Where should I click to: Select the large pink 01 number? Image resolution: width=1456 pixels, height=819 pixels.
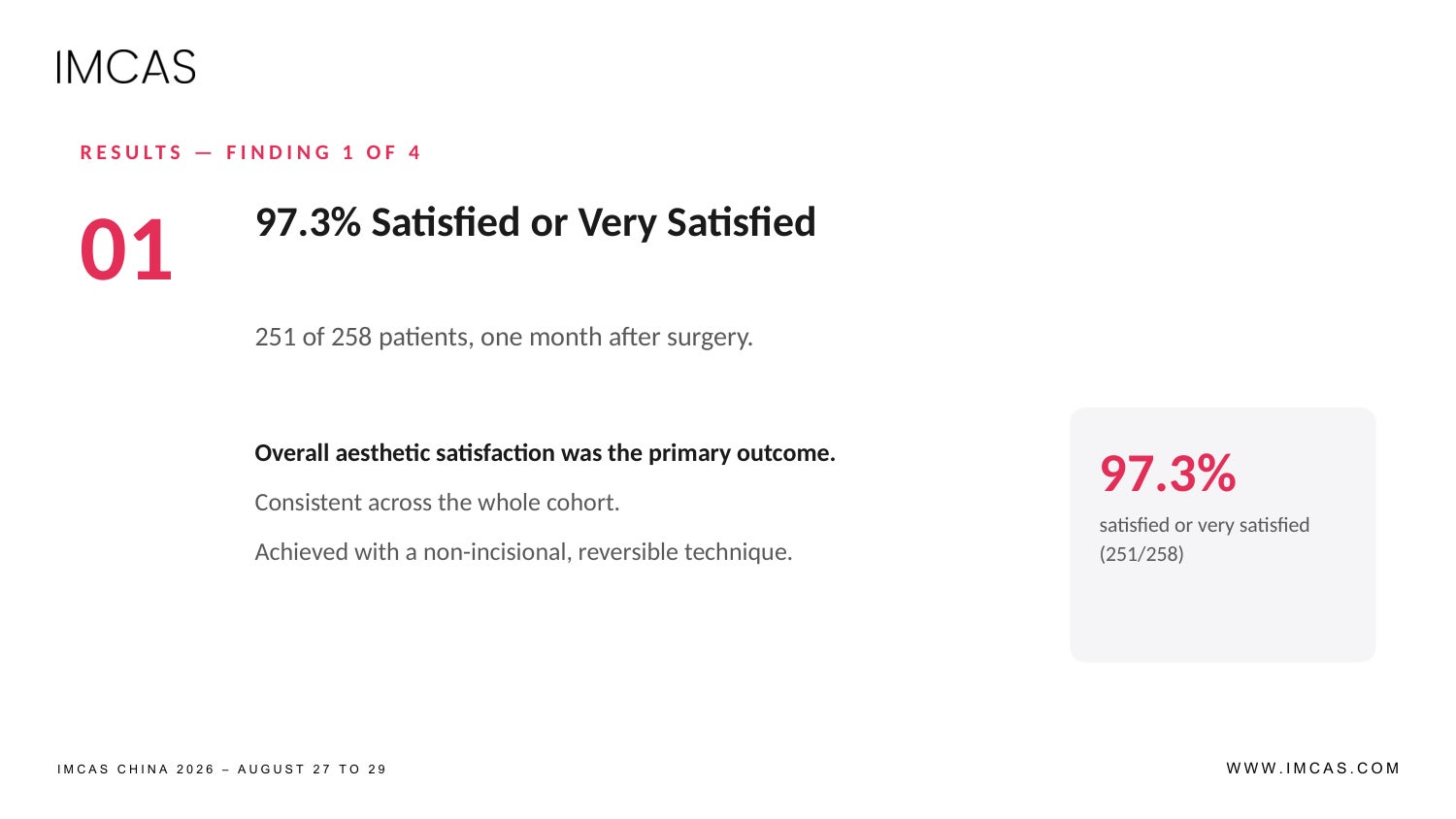coord(126,250)
